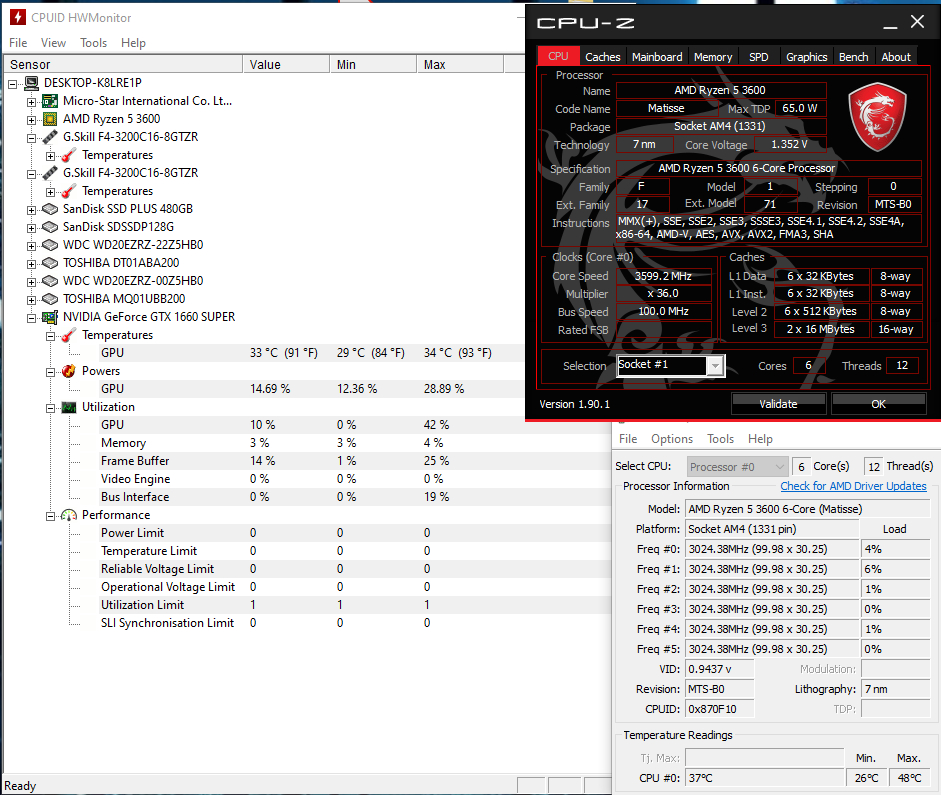The image size is (941, 795).
Task: Click the thermometer icon under the NVIDIA GPU
Action: 69,335
